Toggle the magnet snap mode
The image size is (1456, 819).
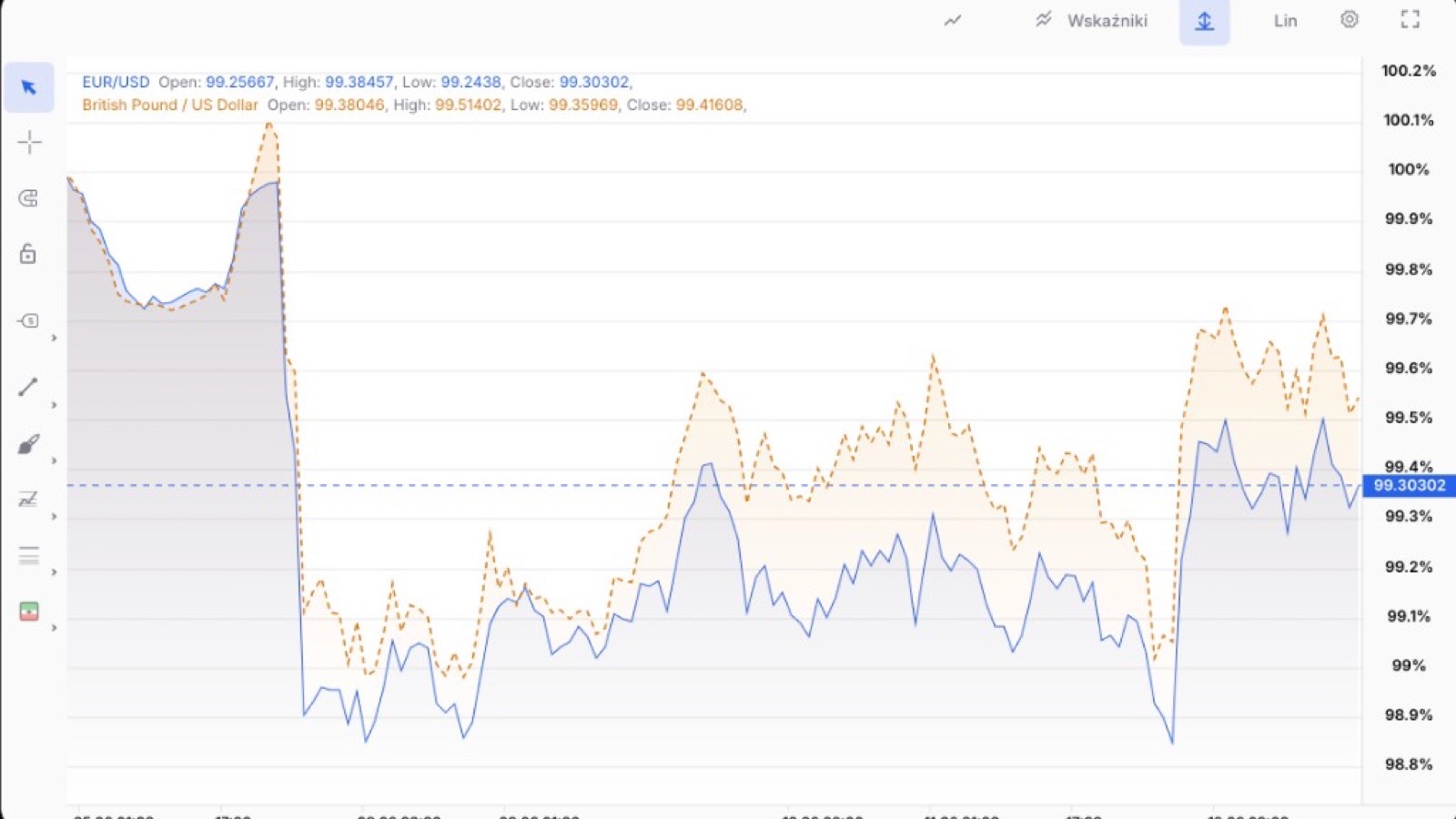pos(29,198)
